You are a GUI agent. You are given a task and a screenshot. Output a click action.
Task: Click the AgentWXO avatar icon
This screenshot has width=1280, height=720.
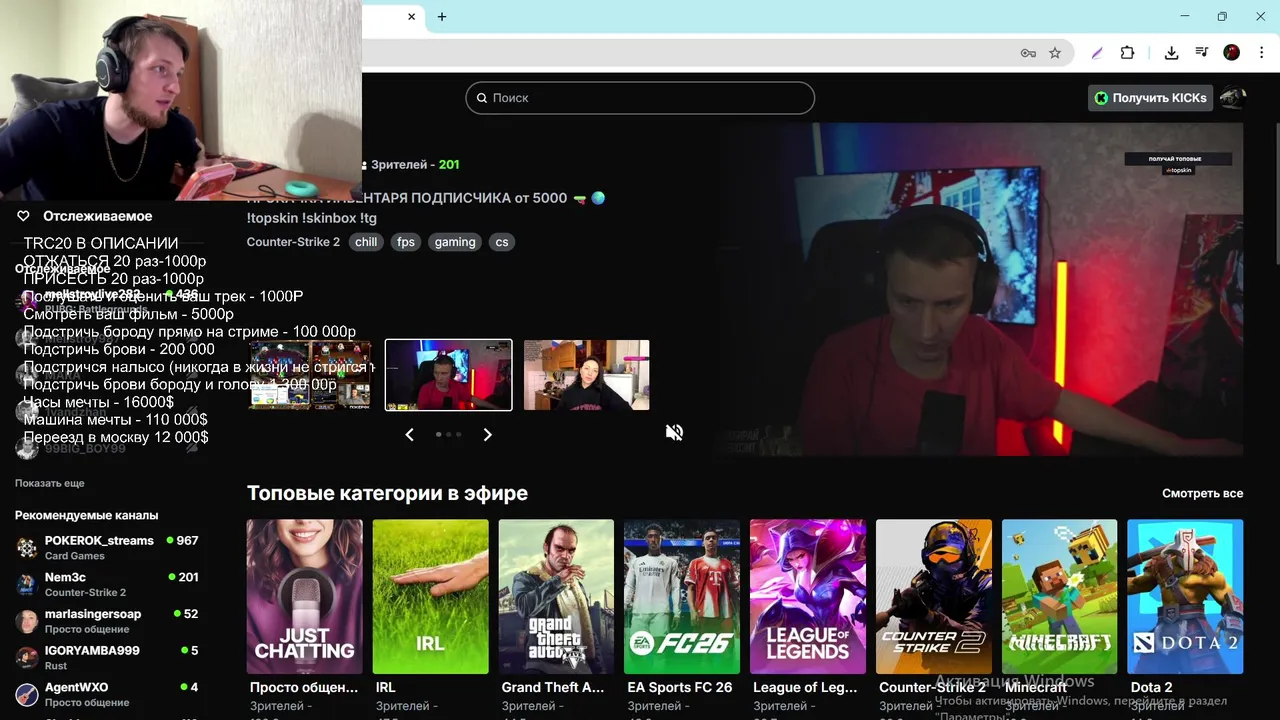(27, 694)
